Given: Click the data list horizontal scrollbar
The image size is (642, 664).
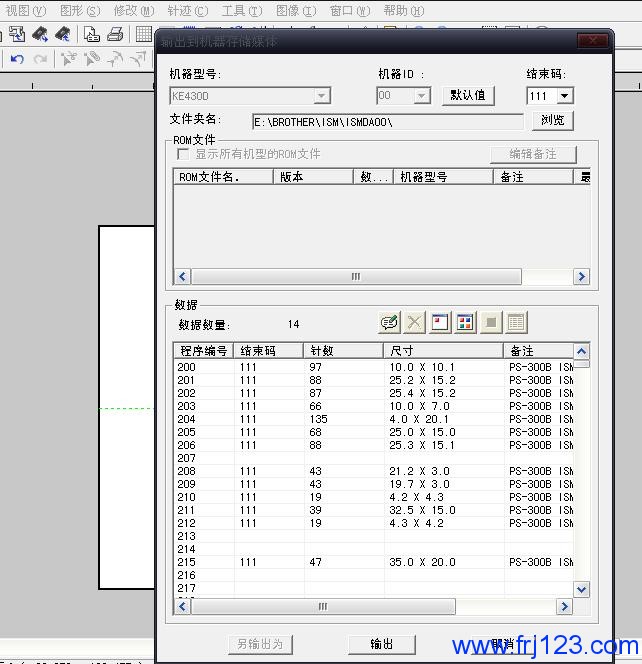Looking at the screenshot, I should (x=322, y=606).
